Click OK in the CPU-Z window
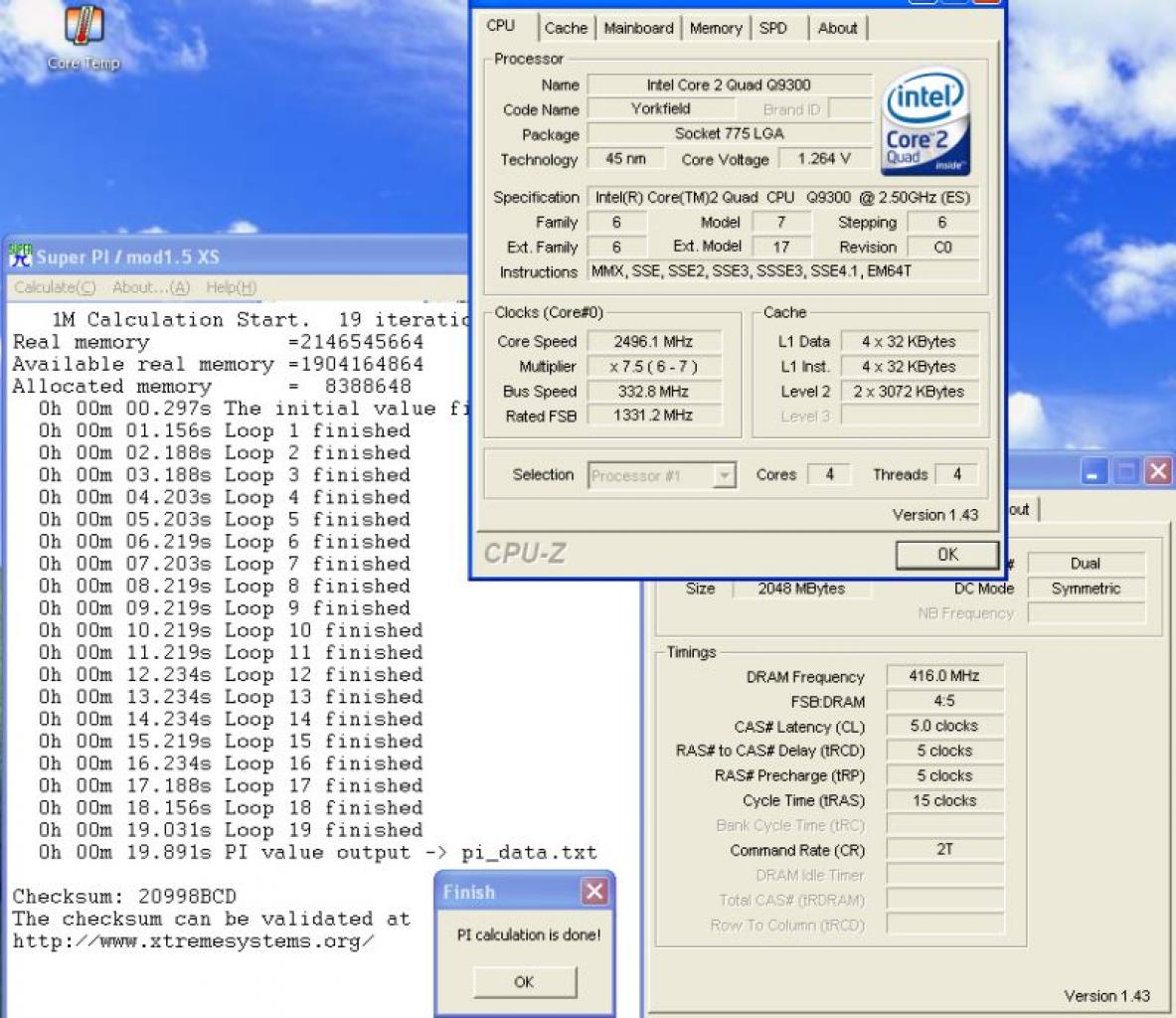This screenshot has height=1018, width=1176. point(947,555)
